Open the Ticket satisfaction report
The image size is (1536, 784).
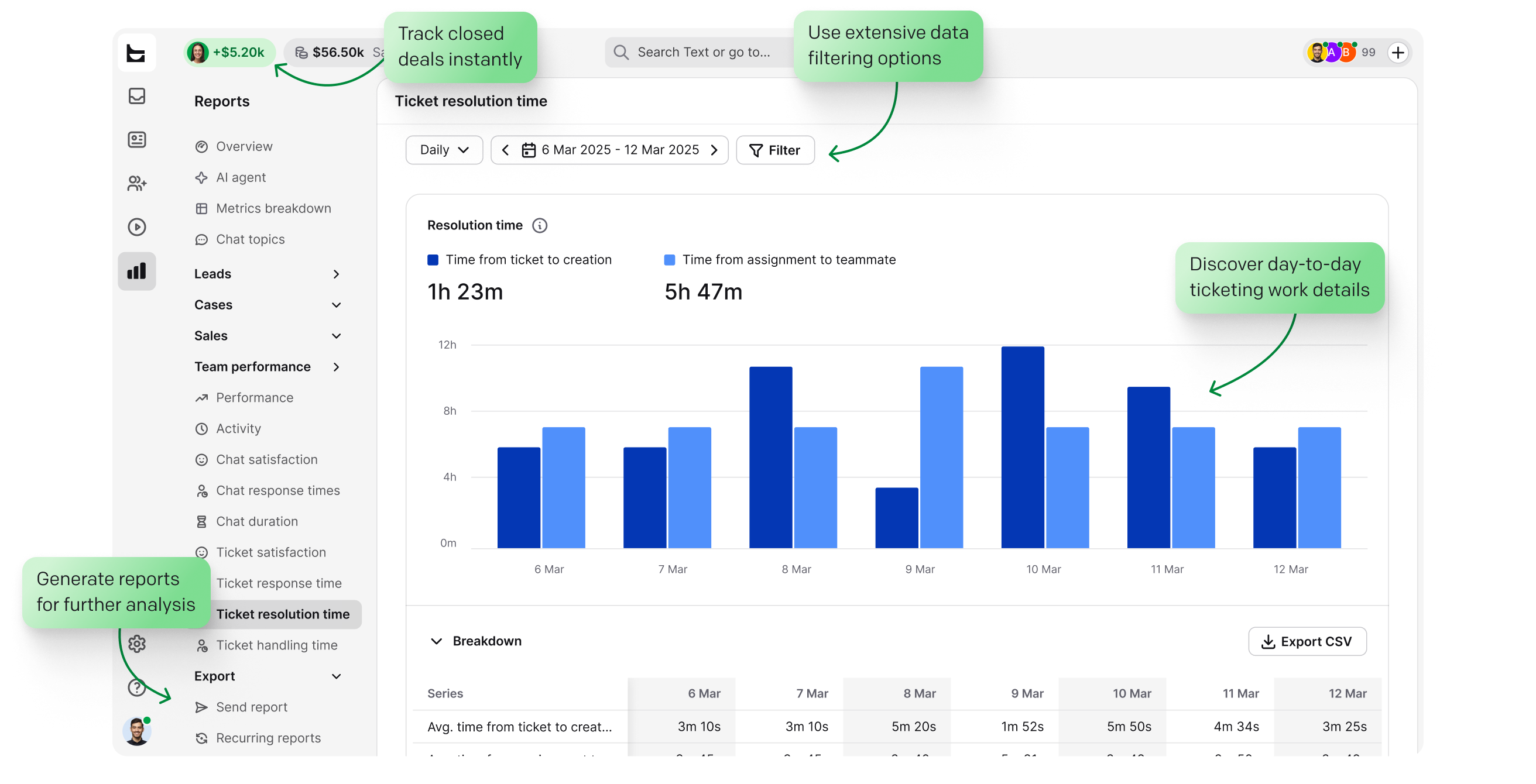(x=270, y=553)
